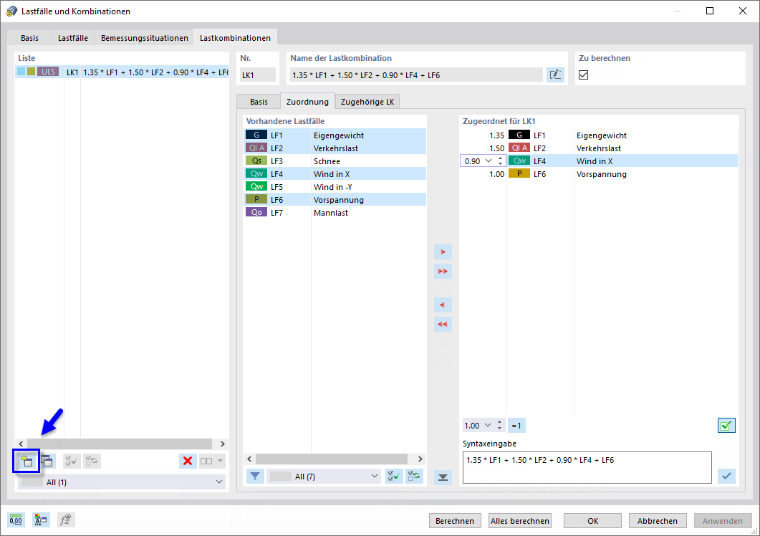Apply syntax input with blue checkmark
760x536 pixels.
point(726,475)
